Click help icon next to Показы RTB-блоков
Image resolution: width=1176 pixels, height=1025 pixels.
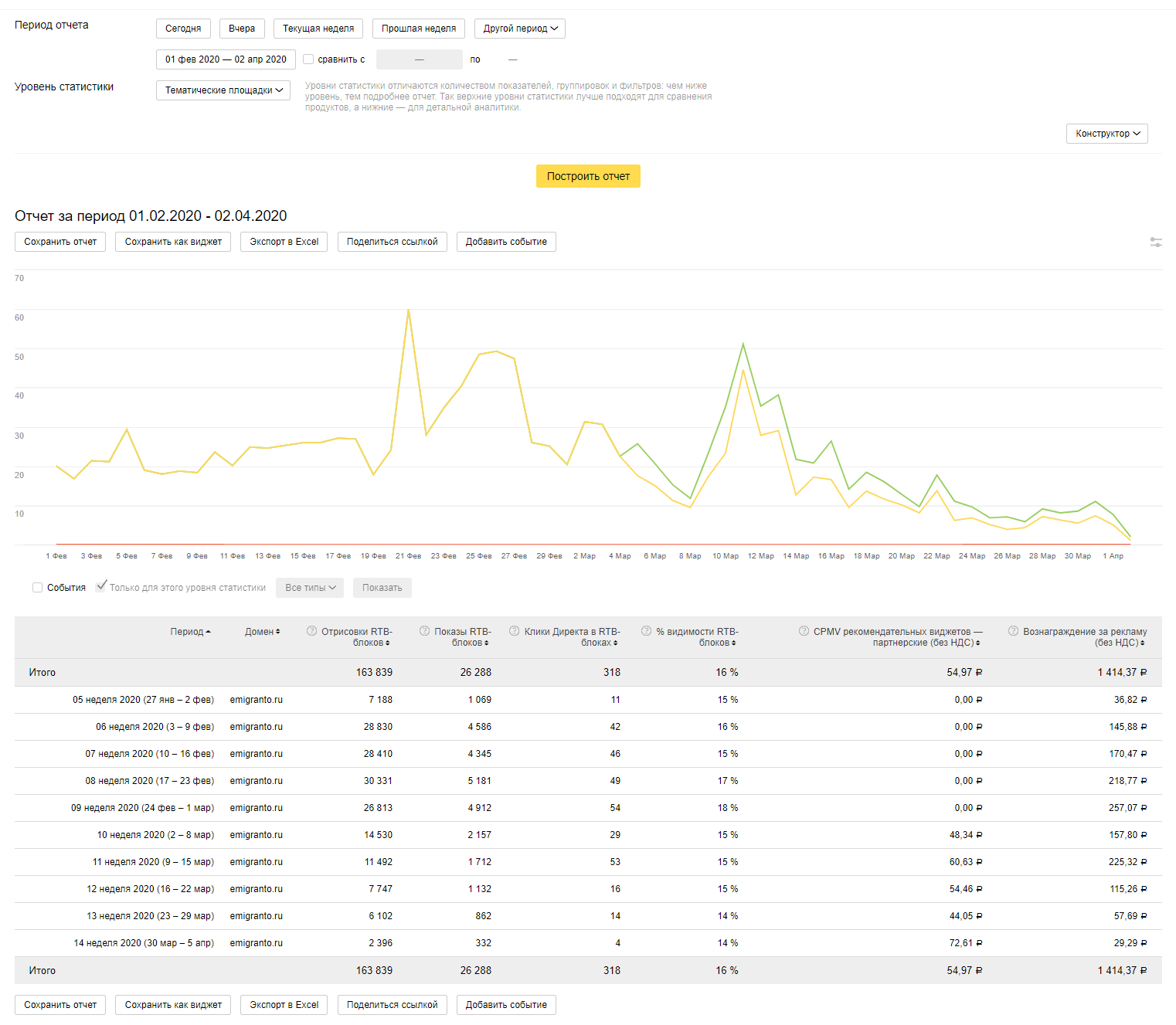tap(424, 631)
